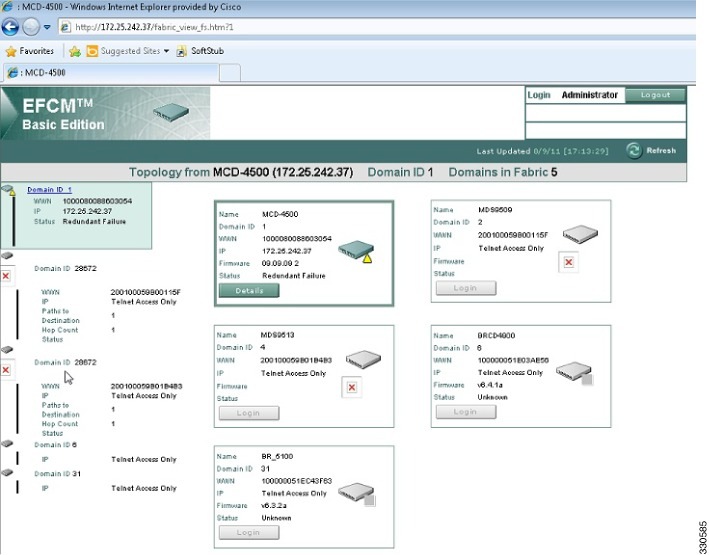Click the page icon in address bar
Viewport: 709px width, 555px height.
tap(66, 27)
